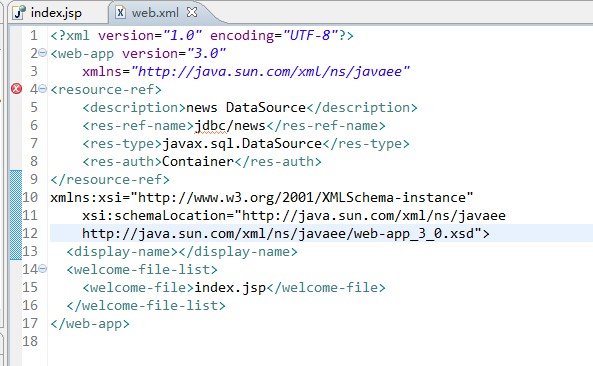Click the Container value in res-auth
This screenshot has height=366, width=593.
point(198,161)
